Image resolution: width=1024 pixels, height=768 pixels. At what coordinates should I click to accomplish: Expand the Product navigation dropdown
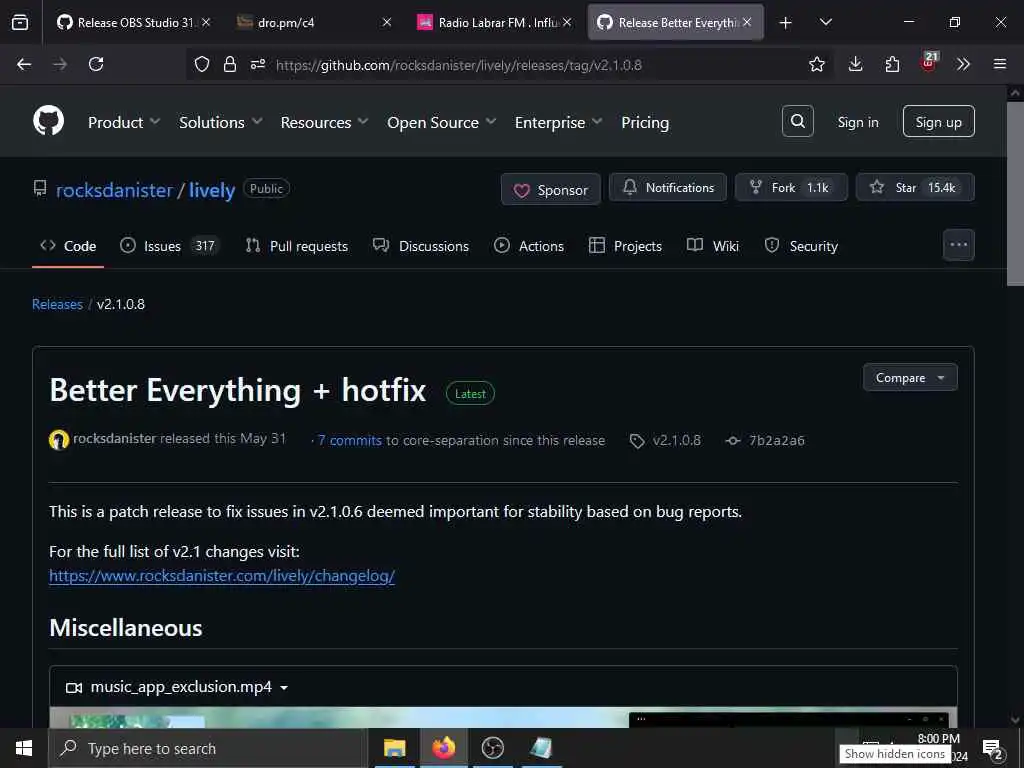124,122
